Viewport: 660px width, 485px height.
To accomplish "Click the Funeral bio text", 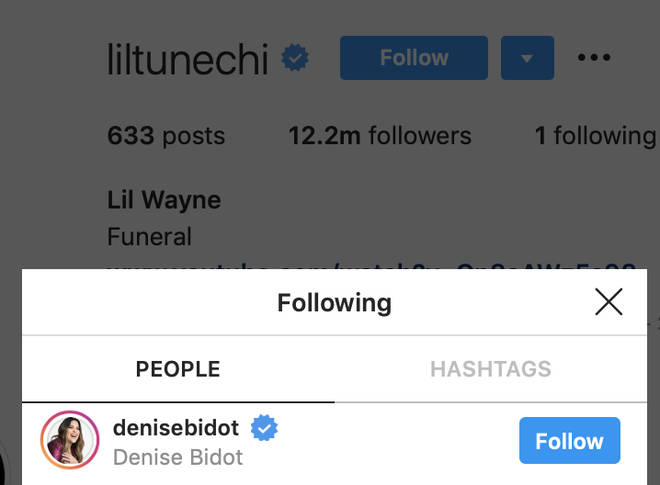I will 149,236.
